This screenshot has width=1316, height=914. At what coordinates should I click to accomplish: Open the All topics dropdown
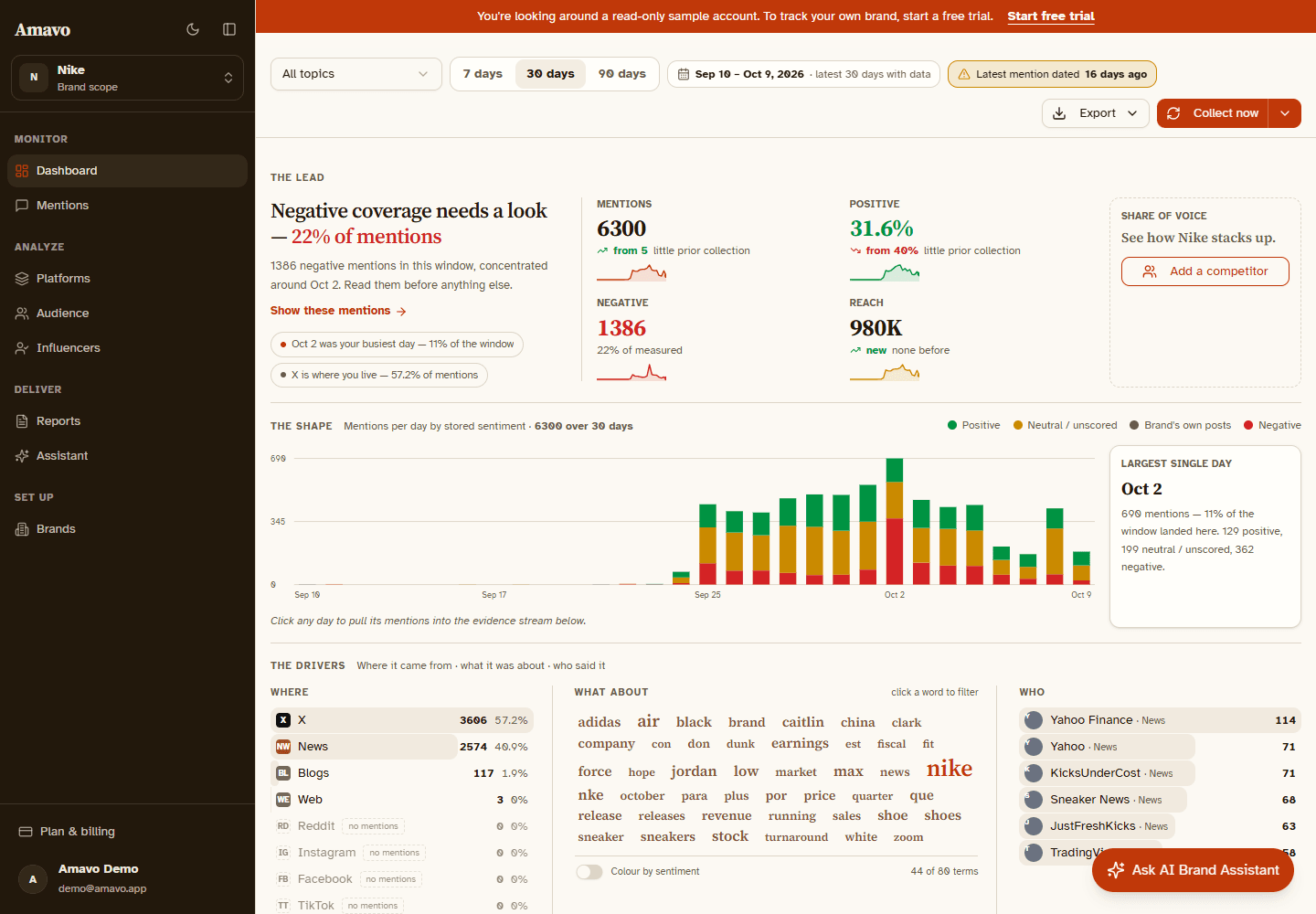point(356,74)
